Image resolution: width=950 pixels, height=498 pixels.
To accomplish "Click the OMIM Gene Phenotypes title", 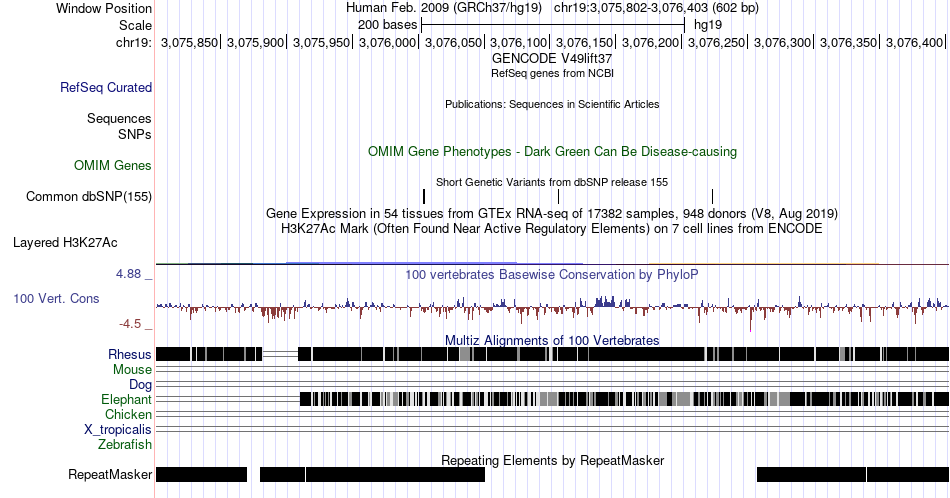I will [552, 151].
